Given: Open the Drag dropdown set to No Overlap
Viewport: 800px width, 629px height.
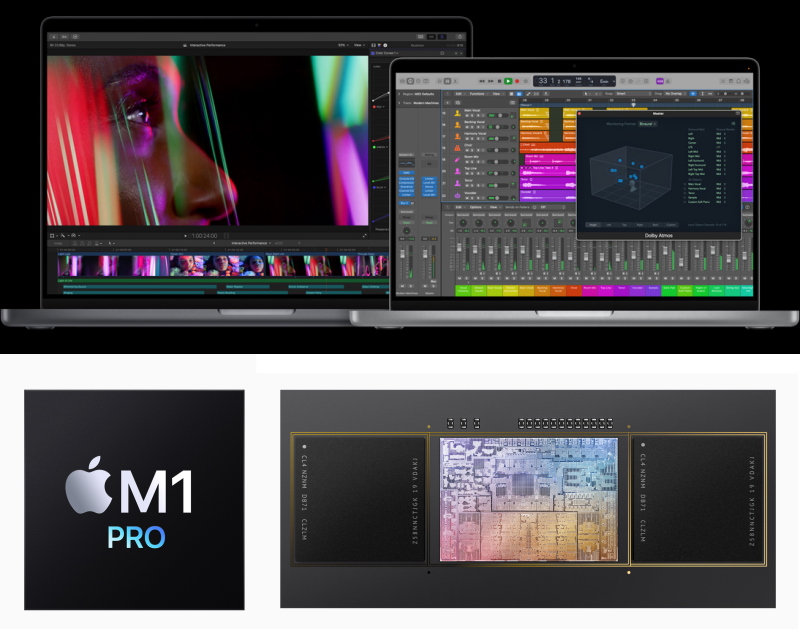Looking at the screenshot, I should tap(674, 94).
